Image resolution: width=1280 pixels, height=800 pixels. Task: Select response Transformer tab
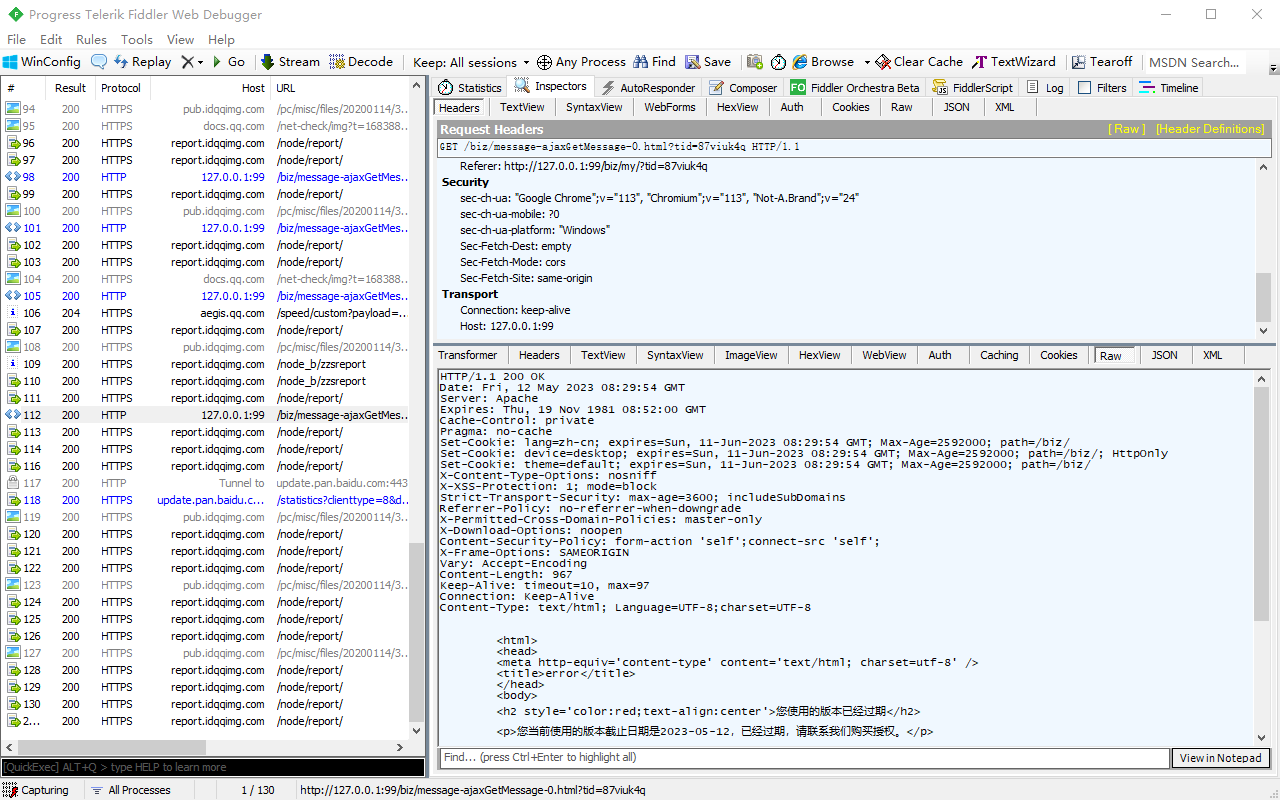coord(467,355)
